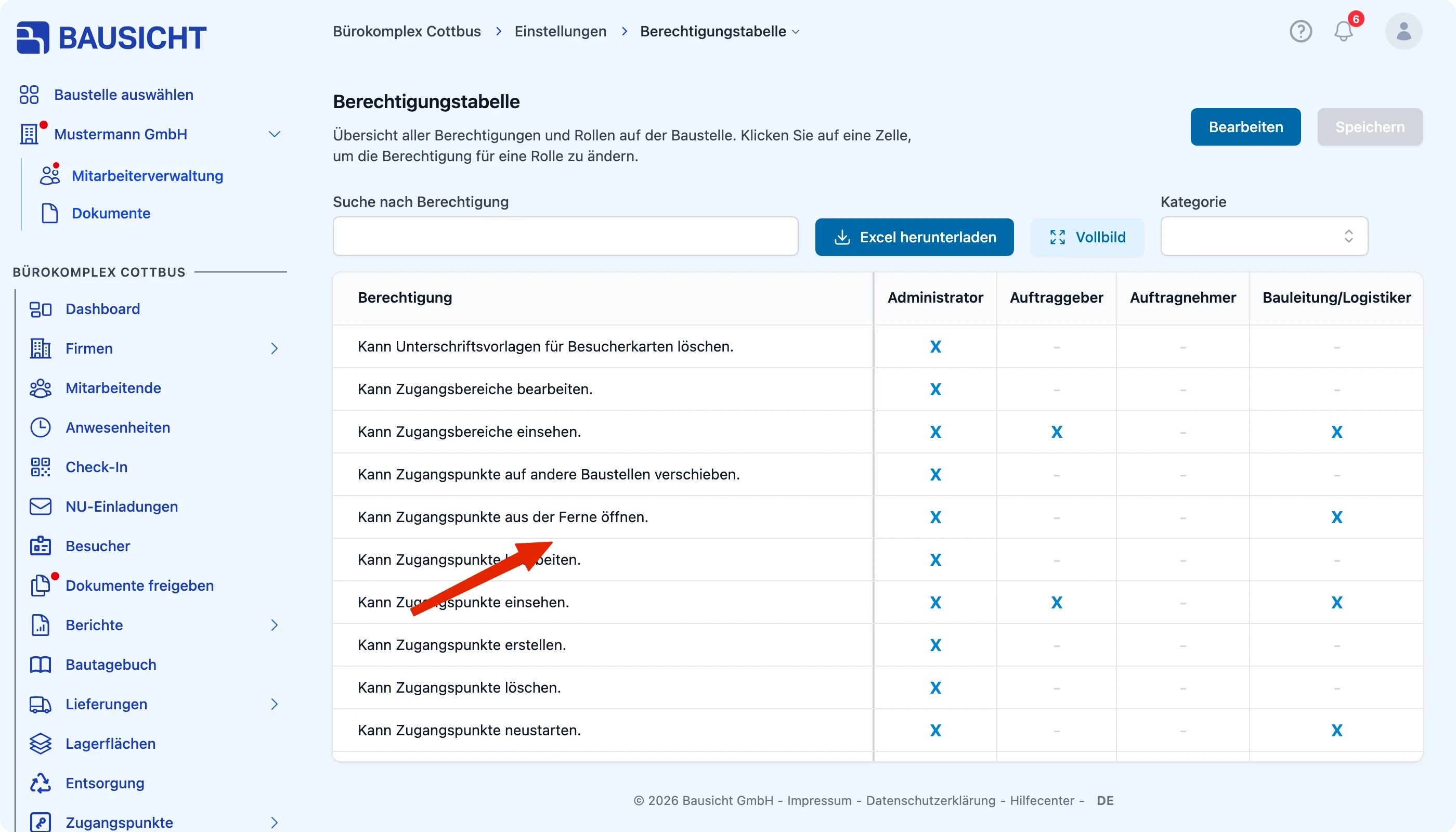Screen dimensions: 1456x832
Task: Switch to Vollbild view
Action: [1087, 237]
